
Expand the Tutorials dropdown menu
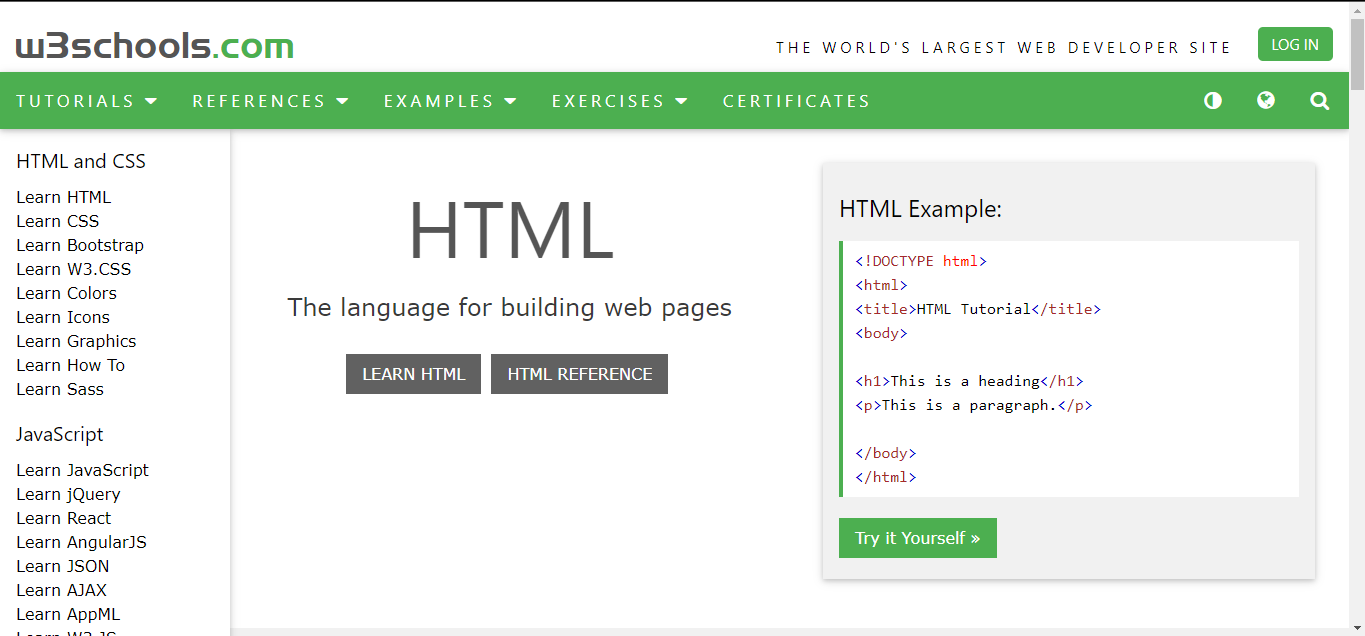(87, 101)
